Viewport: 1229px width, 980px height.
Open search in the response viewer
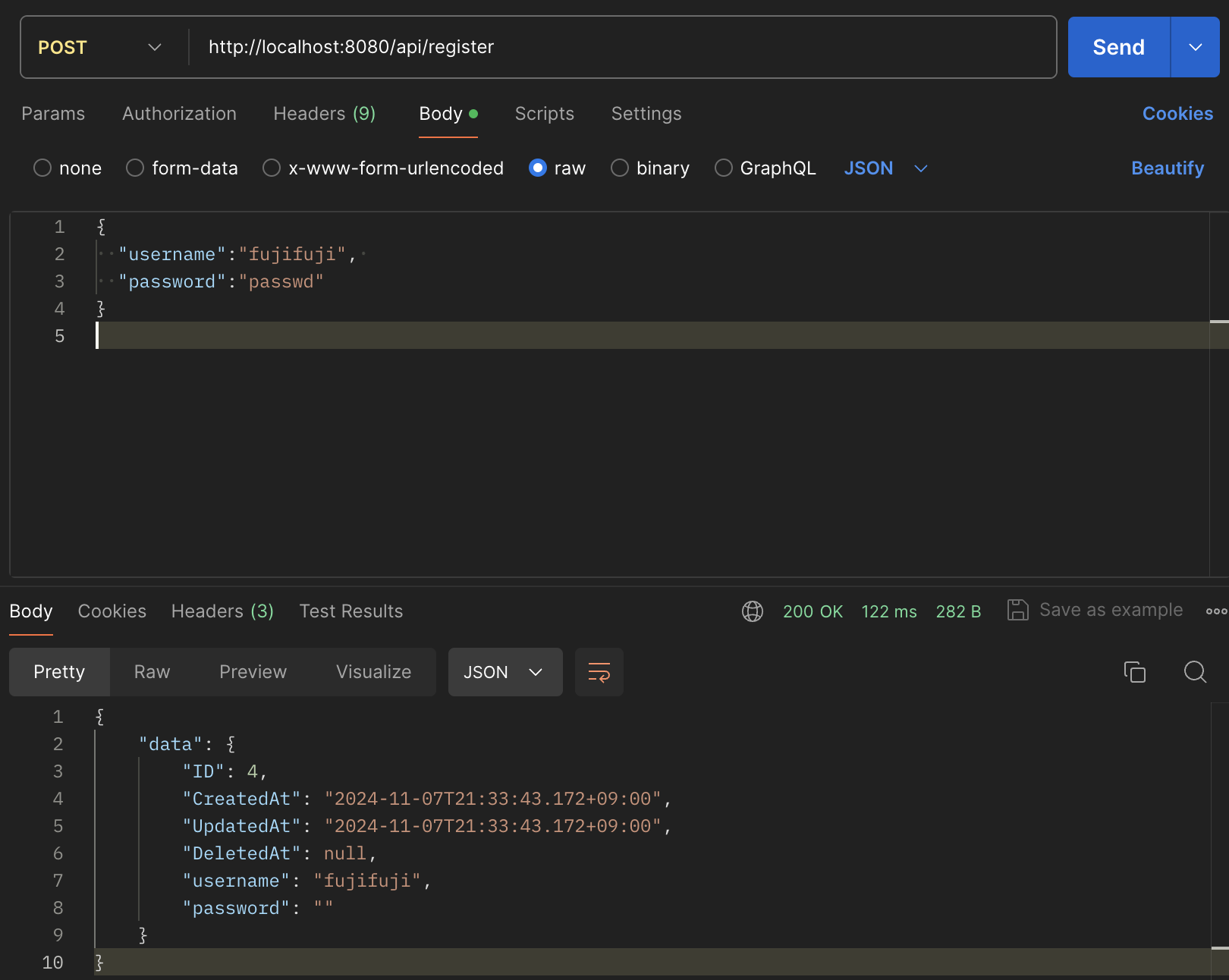tap(1195, 672)
